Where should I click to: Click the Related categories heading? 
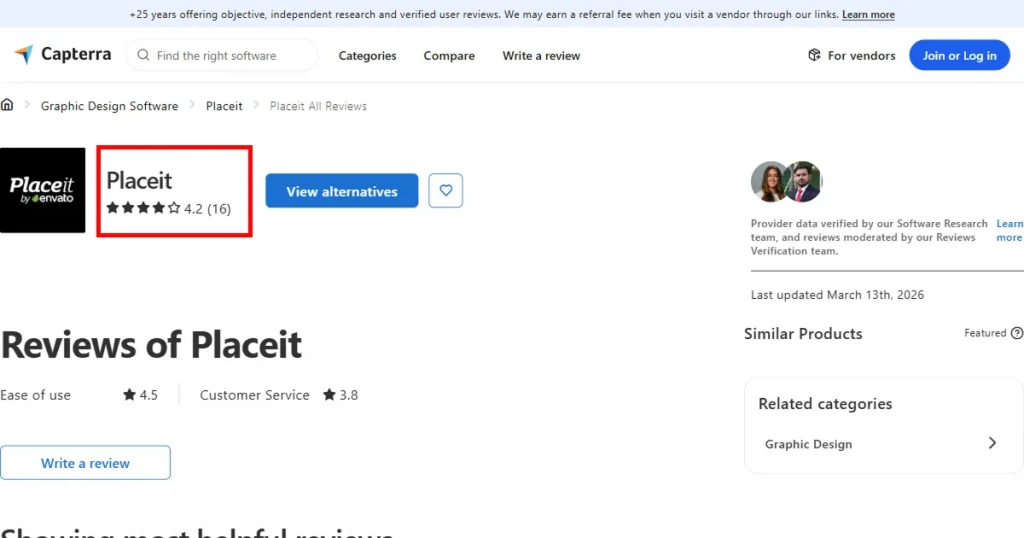(x=825, y=404)
